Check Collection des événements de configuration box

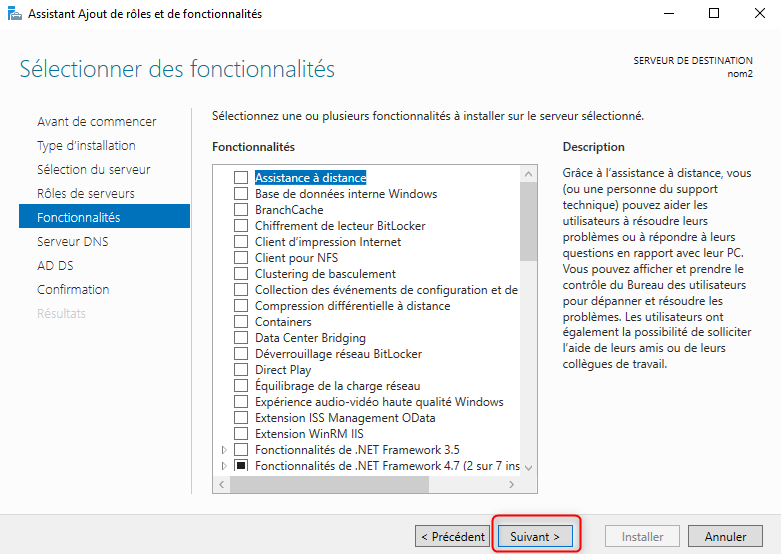point(241,290)
